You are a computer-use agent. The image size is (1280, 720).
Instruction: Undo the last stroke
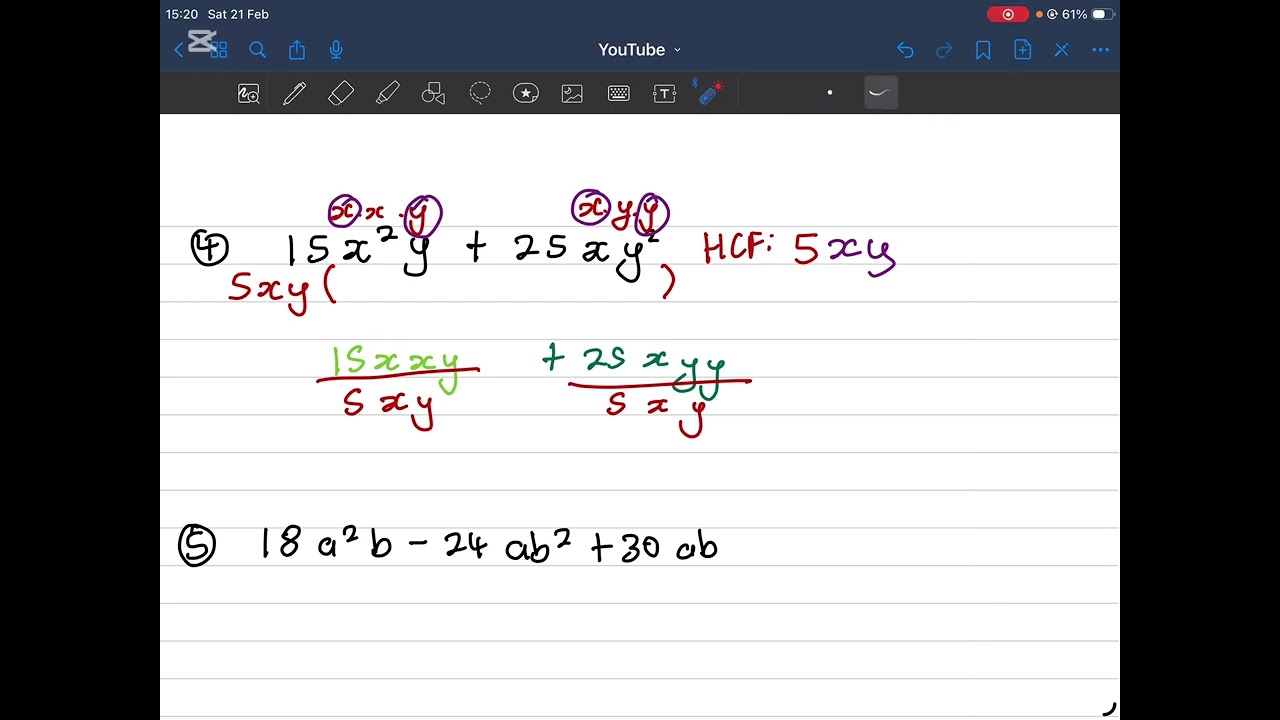pos(905,50)
